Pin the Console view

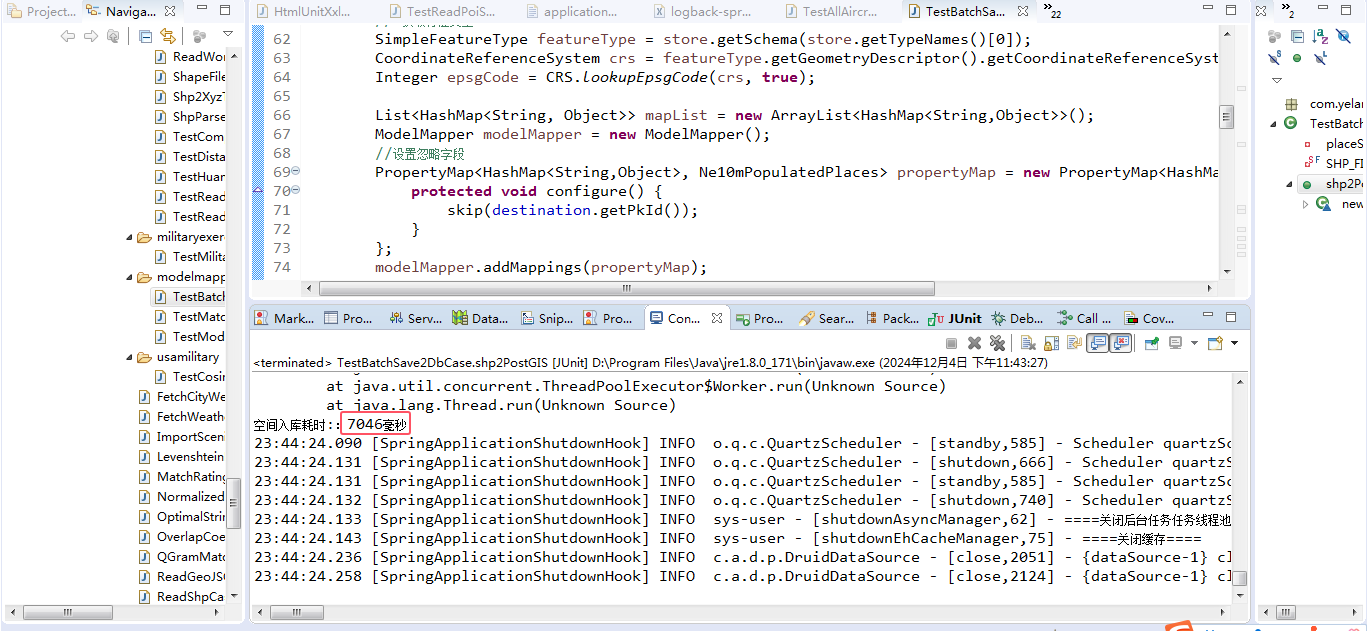point(1151,343)
